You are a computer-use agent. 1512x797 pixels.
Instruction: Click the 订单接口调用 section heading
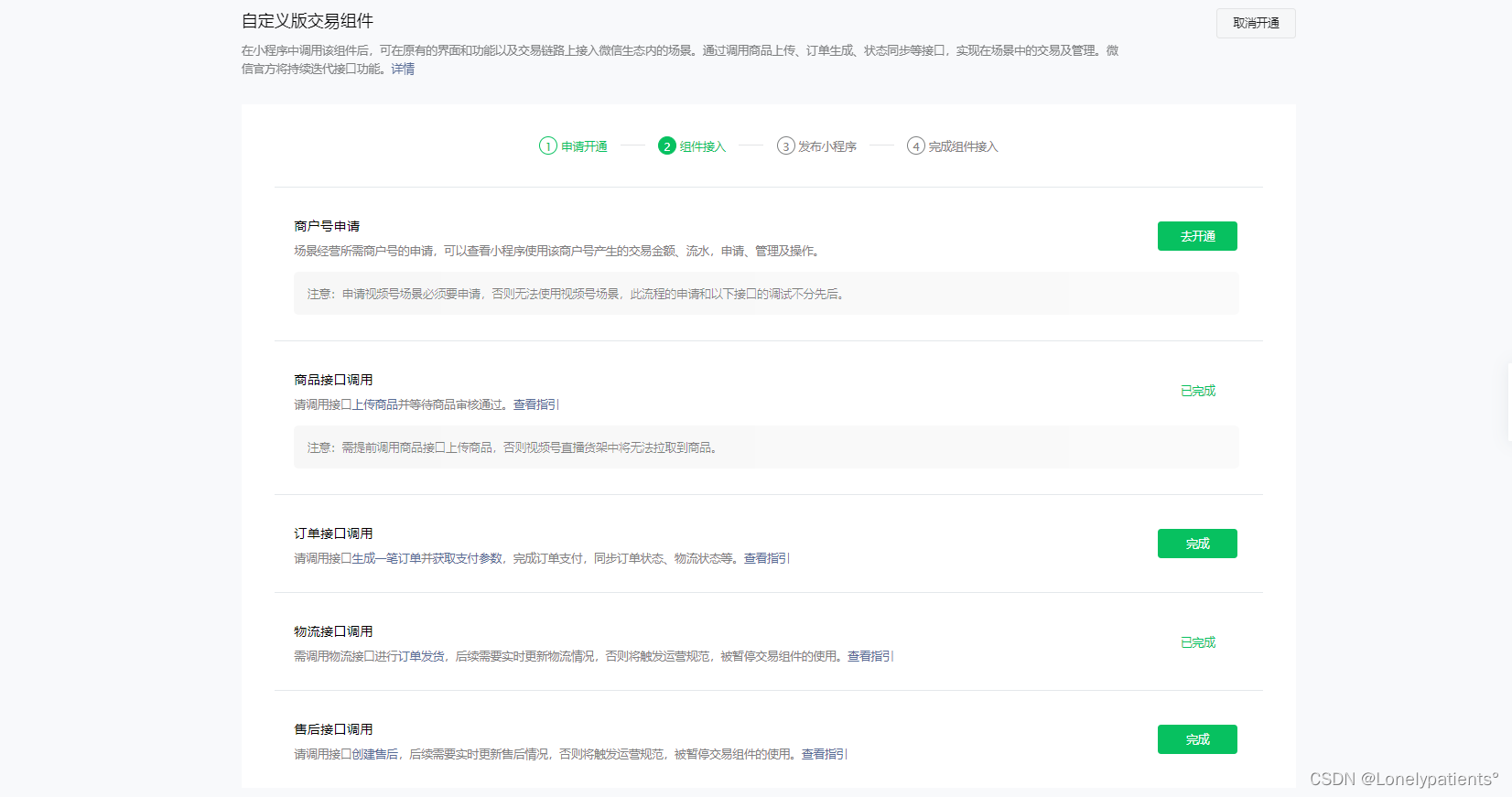pyautogui.click(x=333, y=533)
